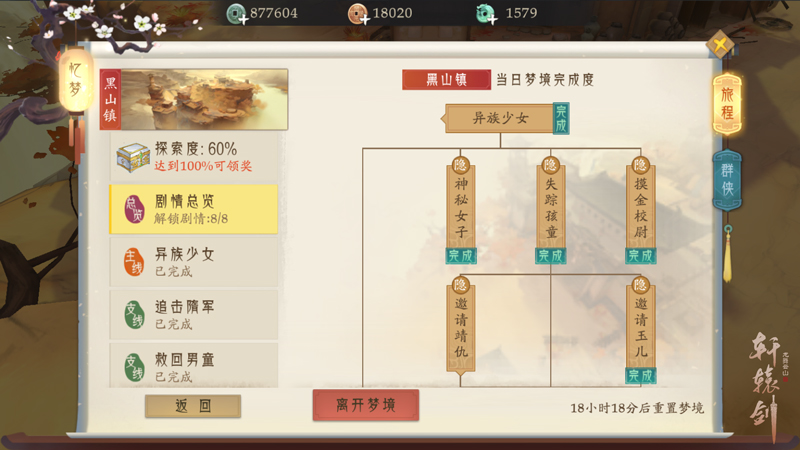Image resolution: width=800 pixels, height=450 pixels.
Task: Open the exploration reward treasure chest
Action: tap(133, 158)
